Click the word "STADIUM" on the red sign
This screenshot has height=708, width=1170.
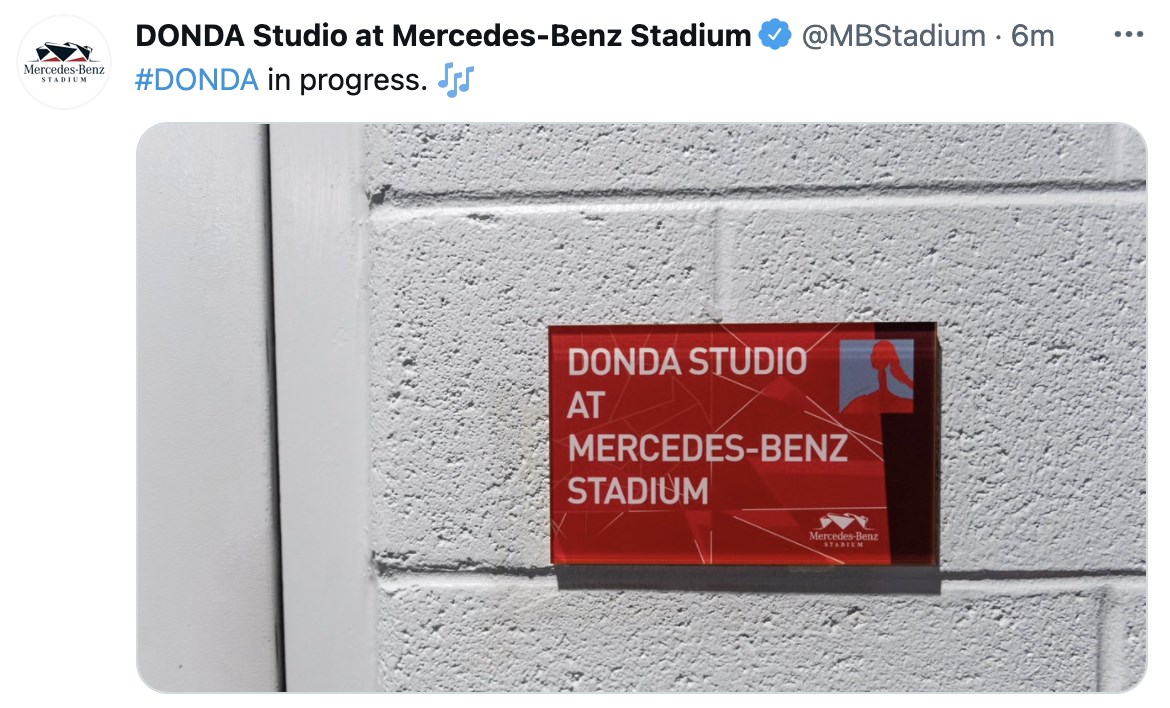point(638,491)
